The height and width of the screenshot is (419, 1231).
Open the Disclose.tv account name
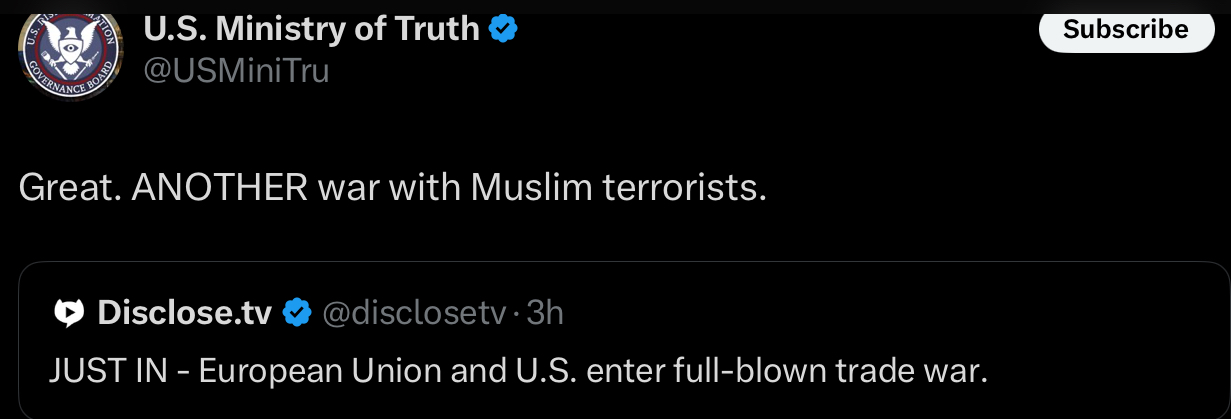tap(184, 313)
